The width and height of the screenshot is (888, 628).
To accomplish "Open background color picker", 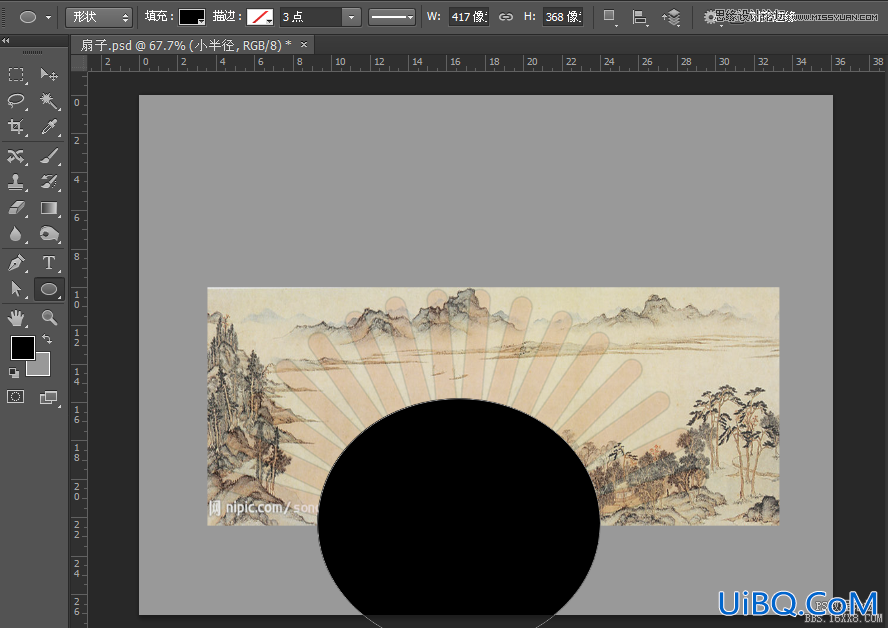I will pyautogui.click(x=42, y=368).
